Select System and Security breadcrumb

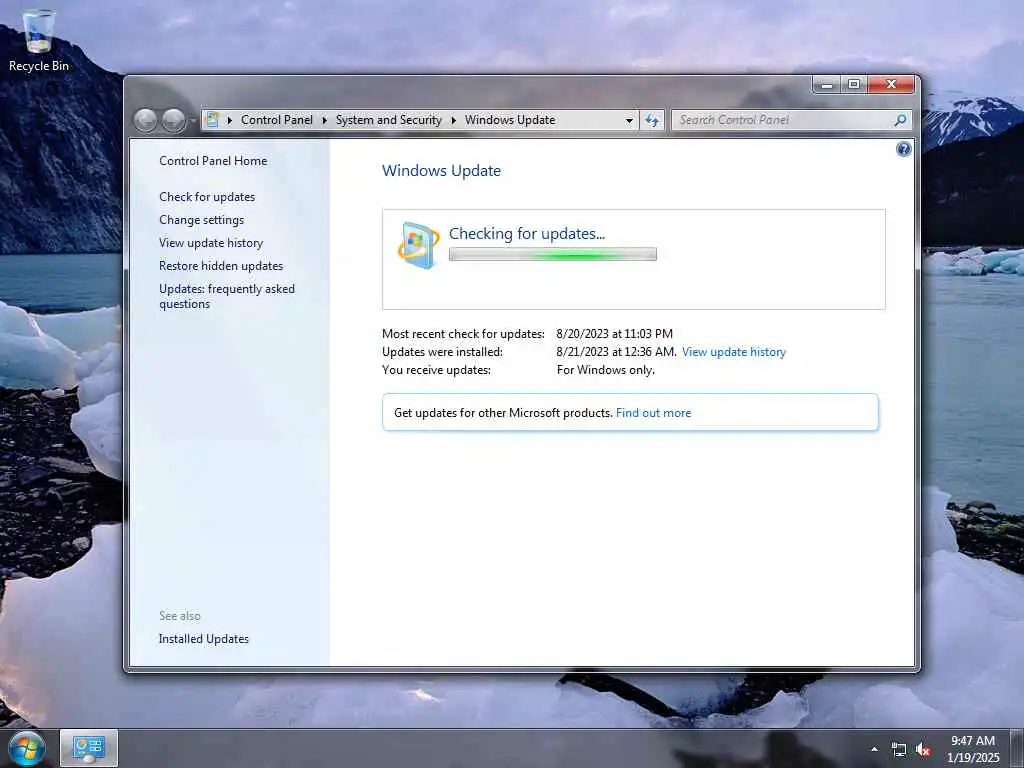point(389,120)
